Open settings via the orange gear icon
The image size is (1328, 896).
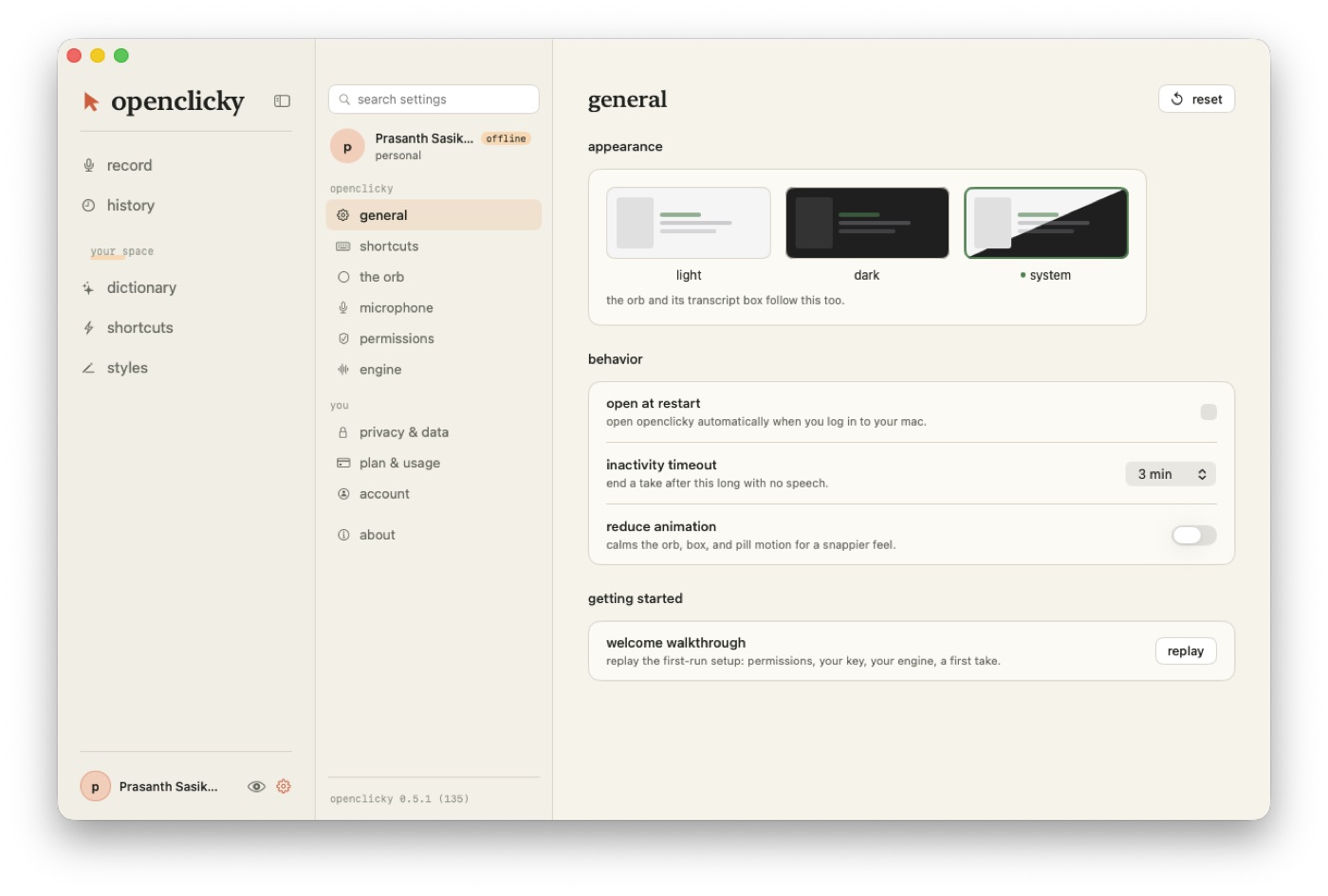(284, 786)
